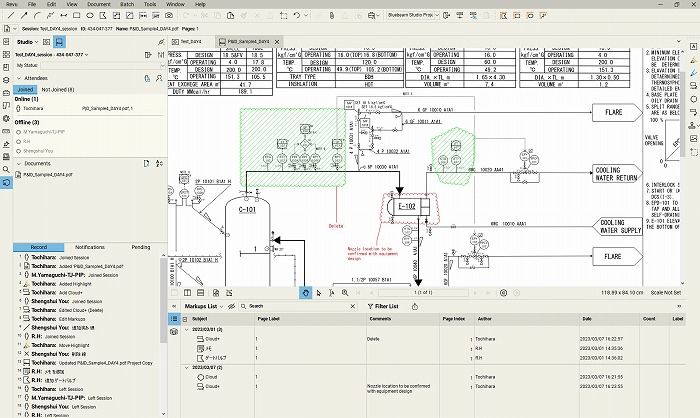
Task: Open the Studio dropdown
Action: tap(27, 42)
